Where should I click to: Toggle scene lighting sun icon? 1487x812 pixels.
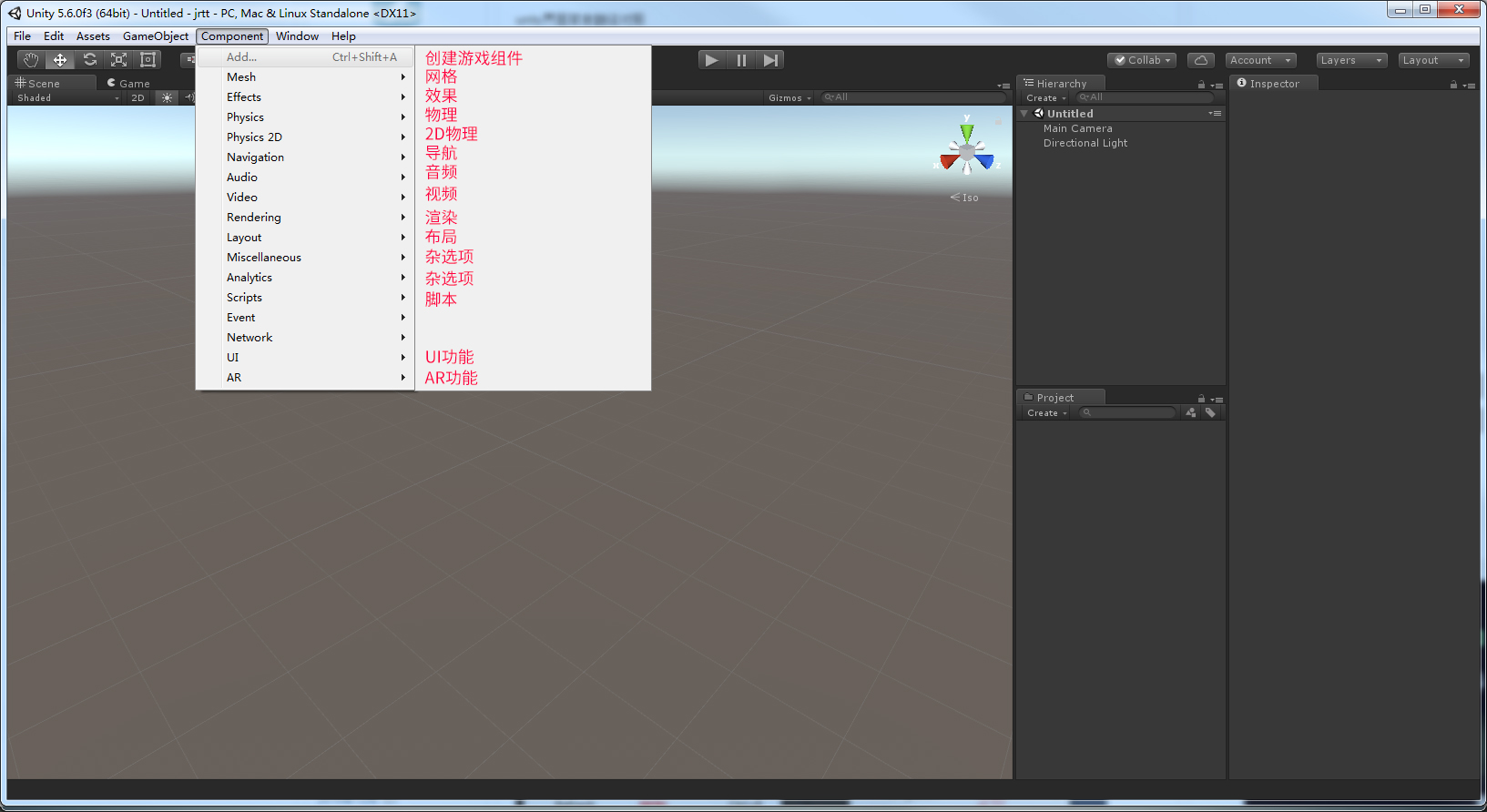pos(167,97)
